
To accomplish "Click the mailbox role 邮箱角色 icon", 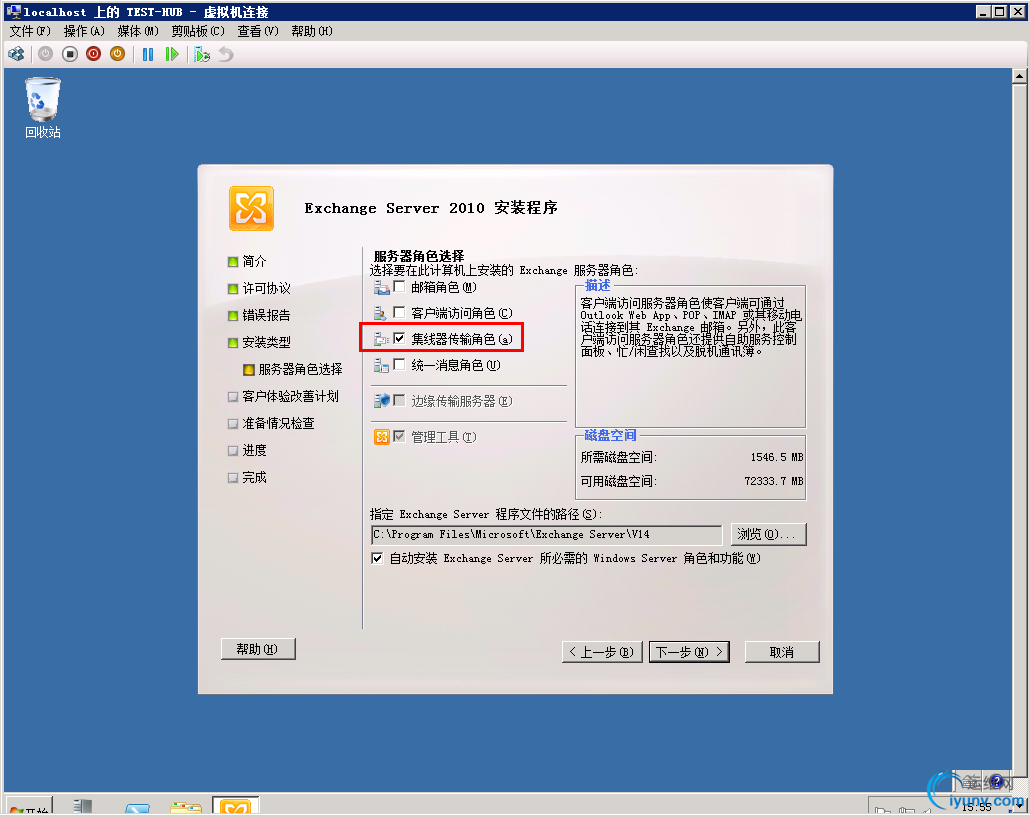I will pyautogui.click(x=381, y=287).
